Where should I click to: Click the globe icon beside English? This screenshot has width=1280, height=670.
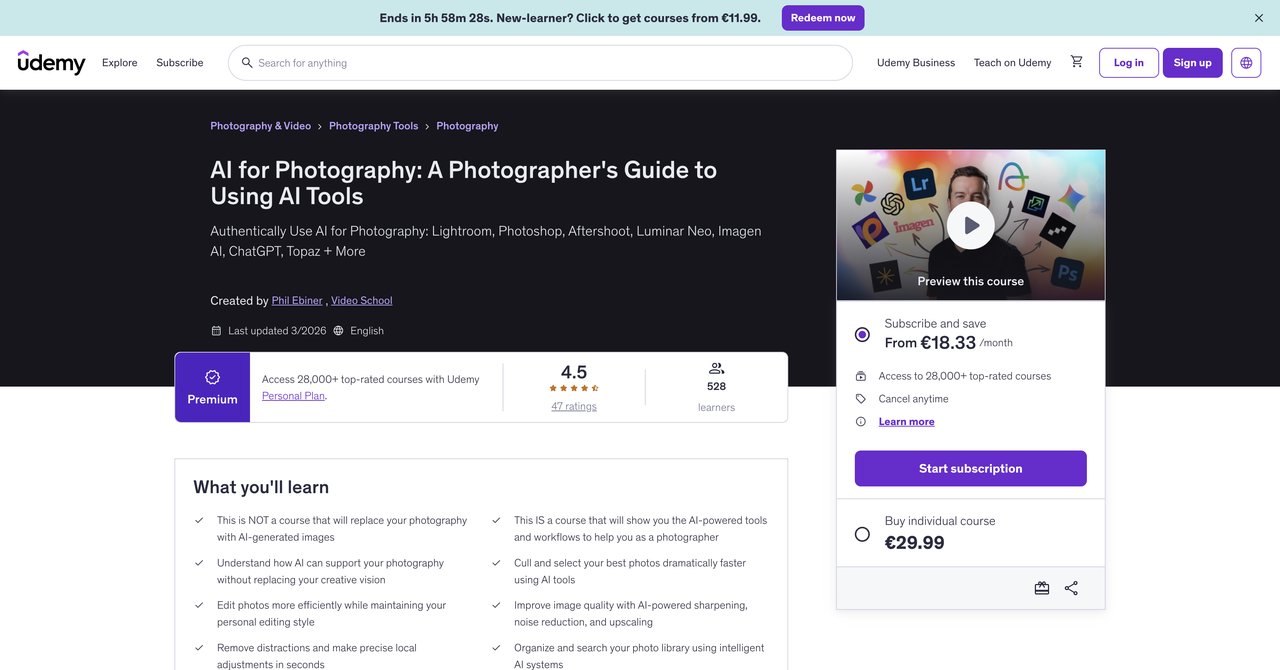tap(338, 331)
